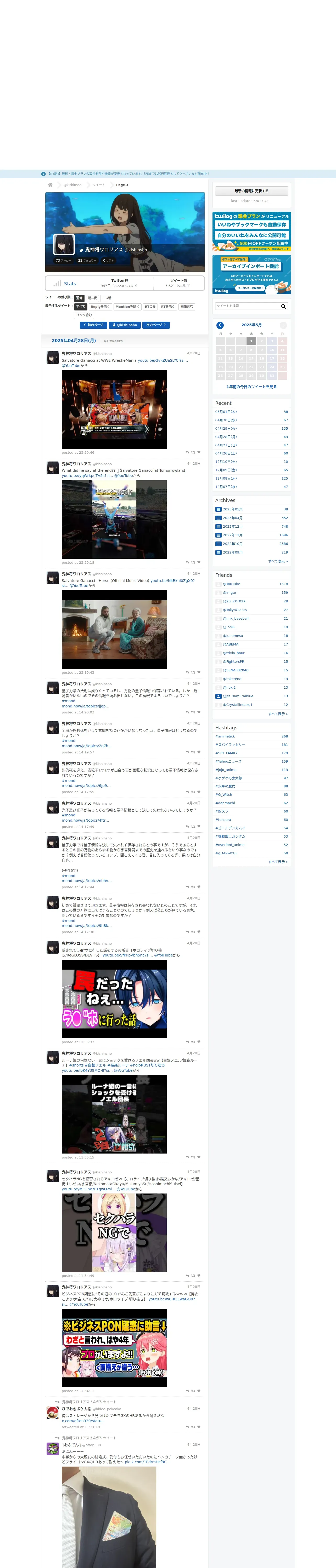Click the home icon in the breadcrumb
The image size is (336, 1568).
click(50, 185)
